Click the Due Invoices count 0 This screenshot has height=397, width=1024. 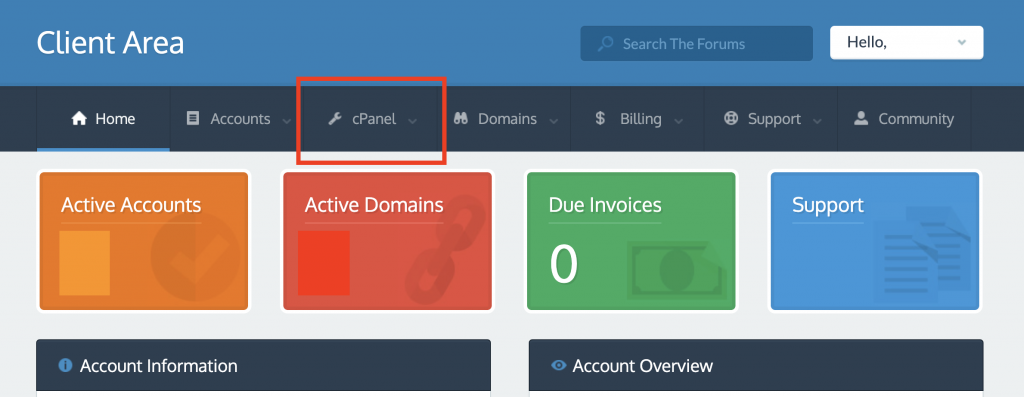pos(564,265)
